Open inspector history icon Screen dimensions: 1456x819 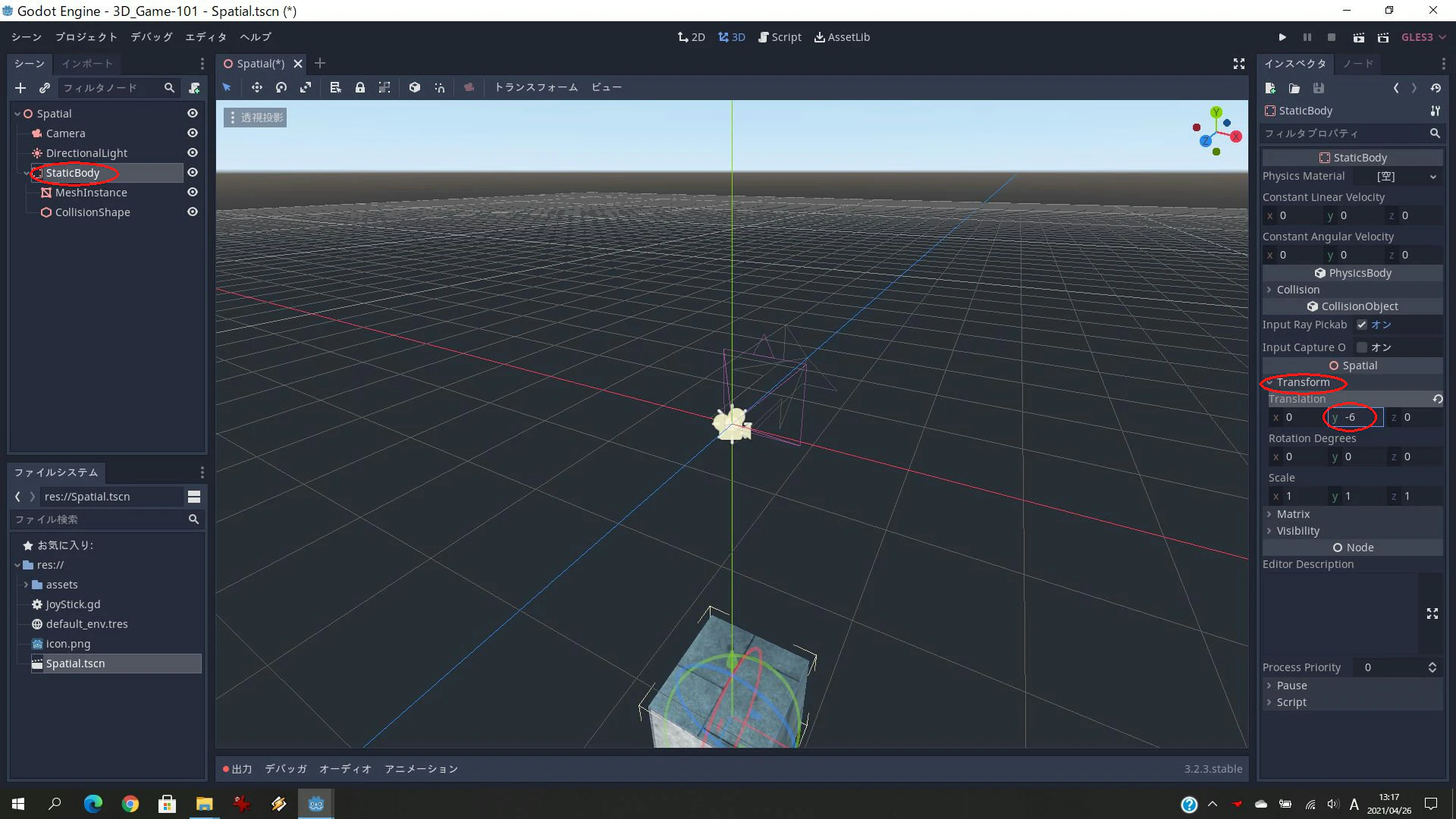pyautogui.click(x=1436, y=88)
